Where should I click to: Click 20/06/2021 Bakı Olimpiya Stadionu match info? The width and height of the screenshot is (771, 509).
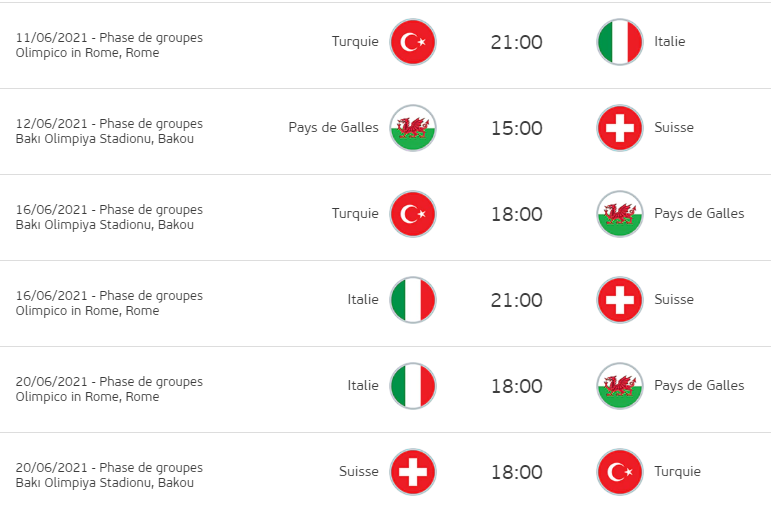[x=109, y=475]
